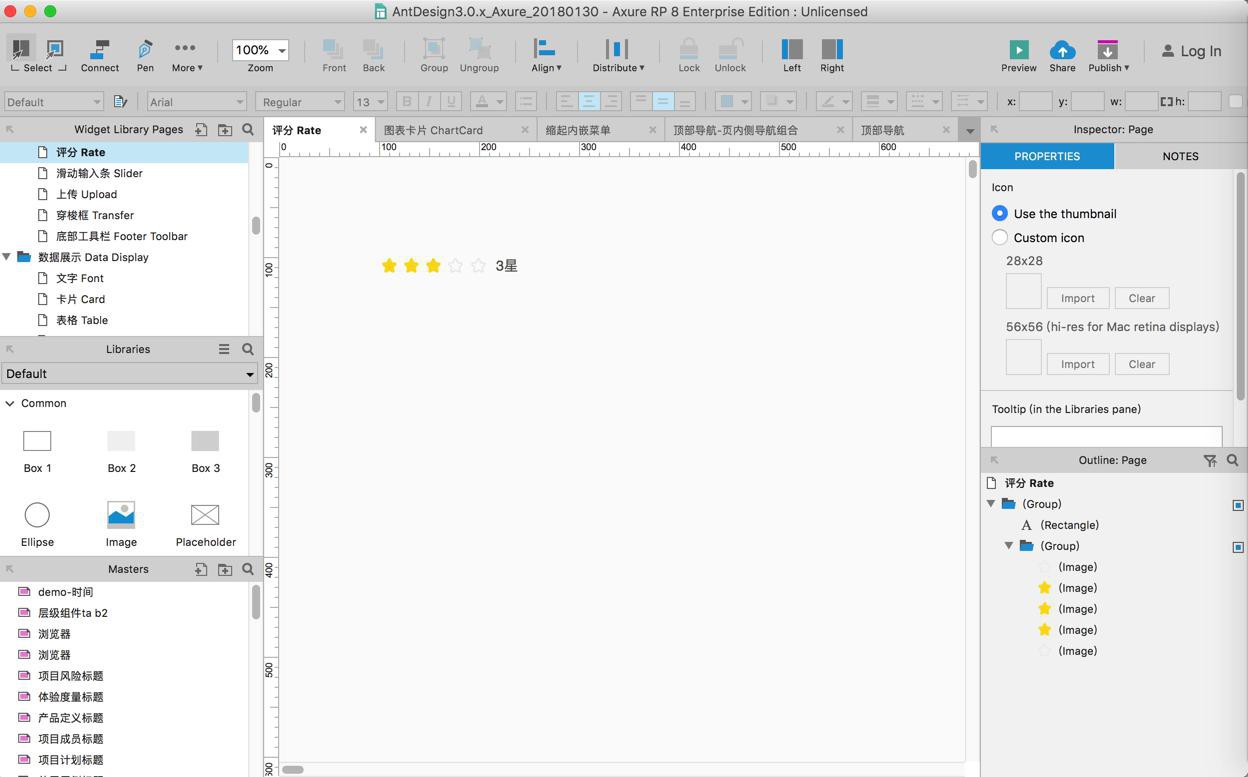Toggle bold formatting
Image resolution: width=1248 pixels, height=777 pixels.
click(406, 101)
